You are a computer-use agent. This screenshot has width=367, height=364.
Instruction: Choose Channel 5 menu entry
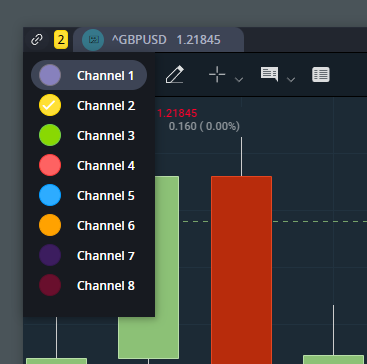(x=89, y=195)
